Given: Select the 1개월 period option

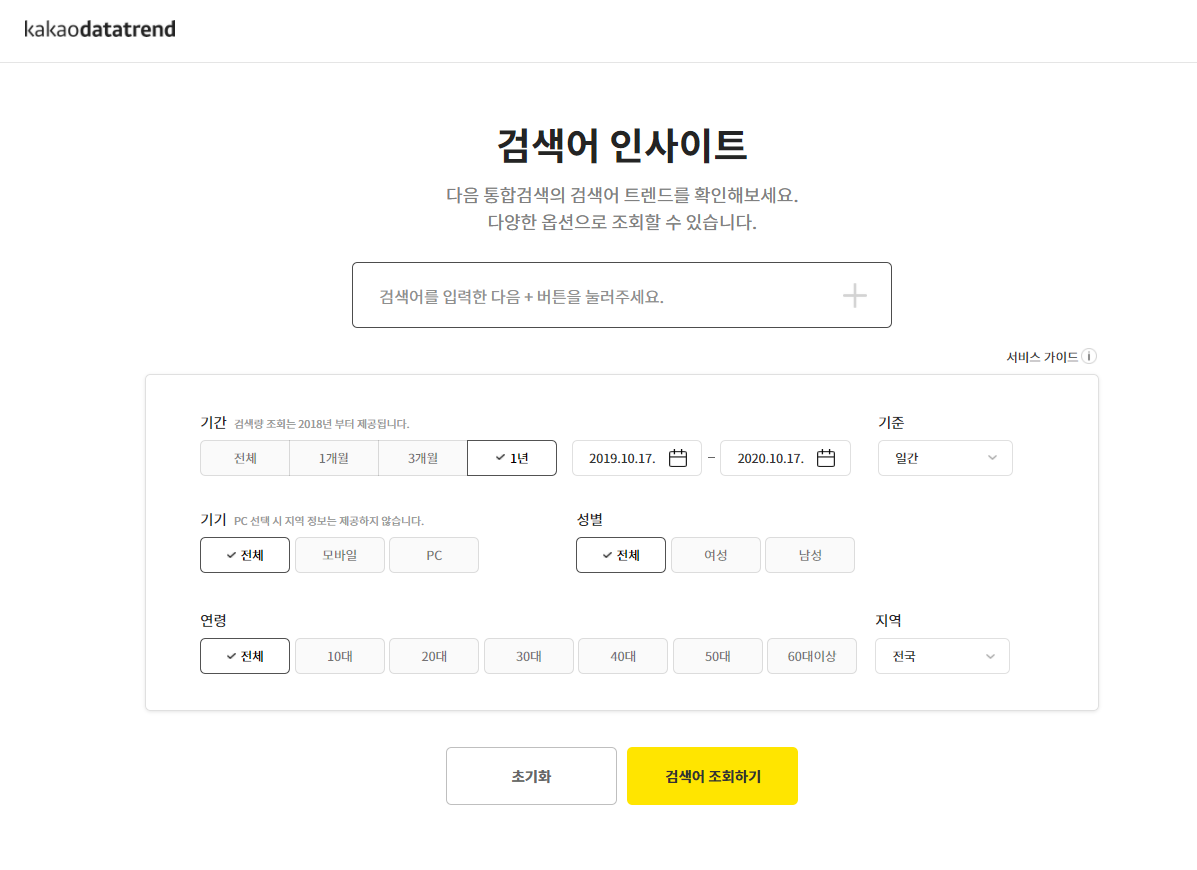Looking at the screenshot, I should click(x=333, y=457).
